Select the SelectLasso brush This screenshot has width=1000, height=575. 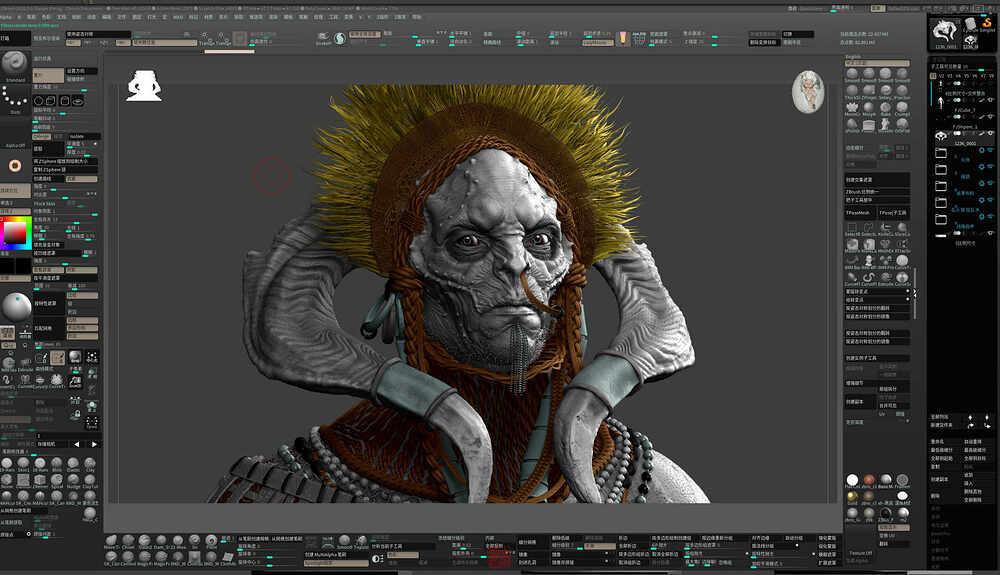coord(868,227)
